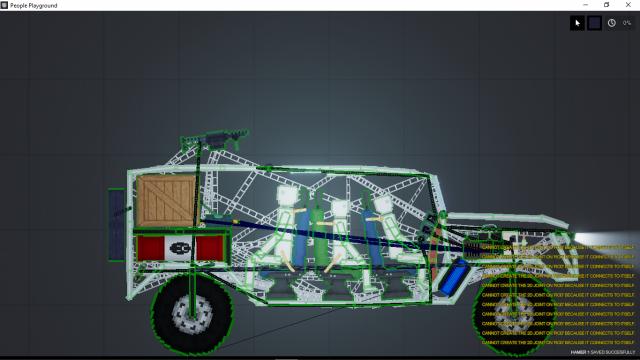The image size is (640, 360).
Task: Select the dark metal plate behind the crate
Action: pyautogui.click(x=117, y=224)
